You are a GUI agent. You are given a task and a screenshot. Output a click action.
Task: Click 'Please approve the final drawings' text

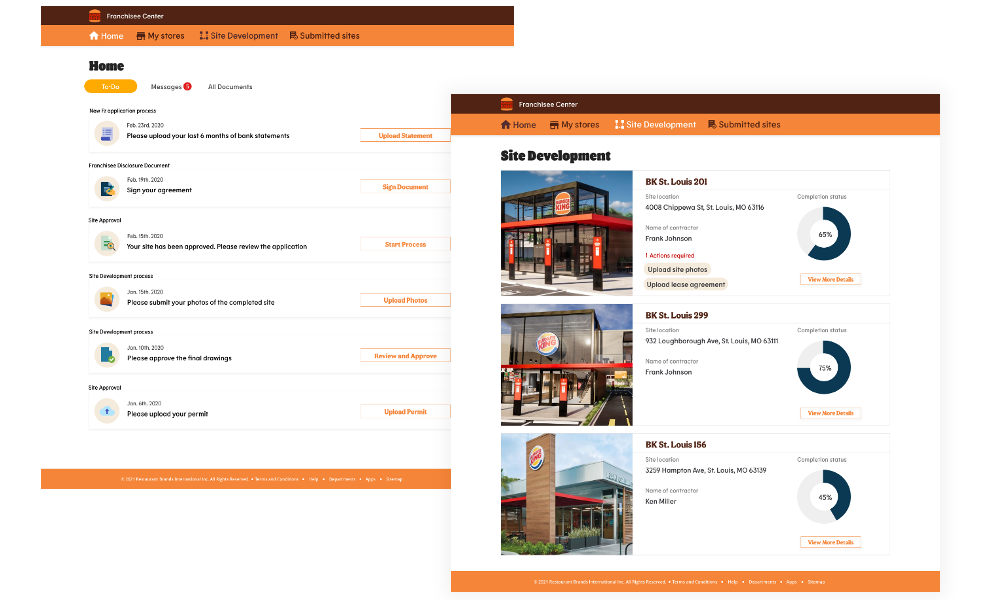point(179,358)
